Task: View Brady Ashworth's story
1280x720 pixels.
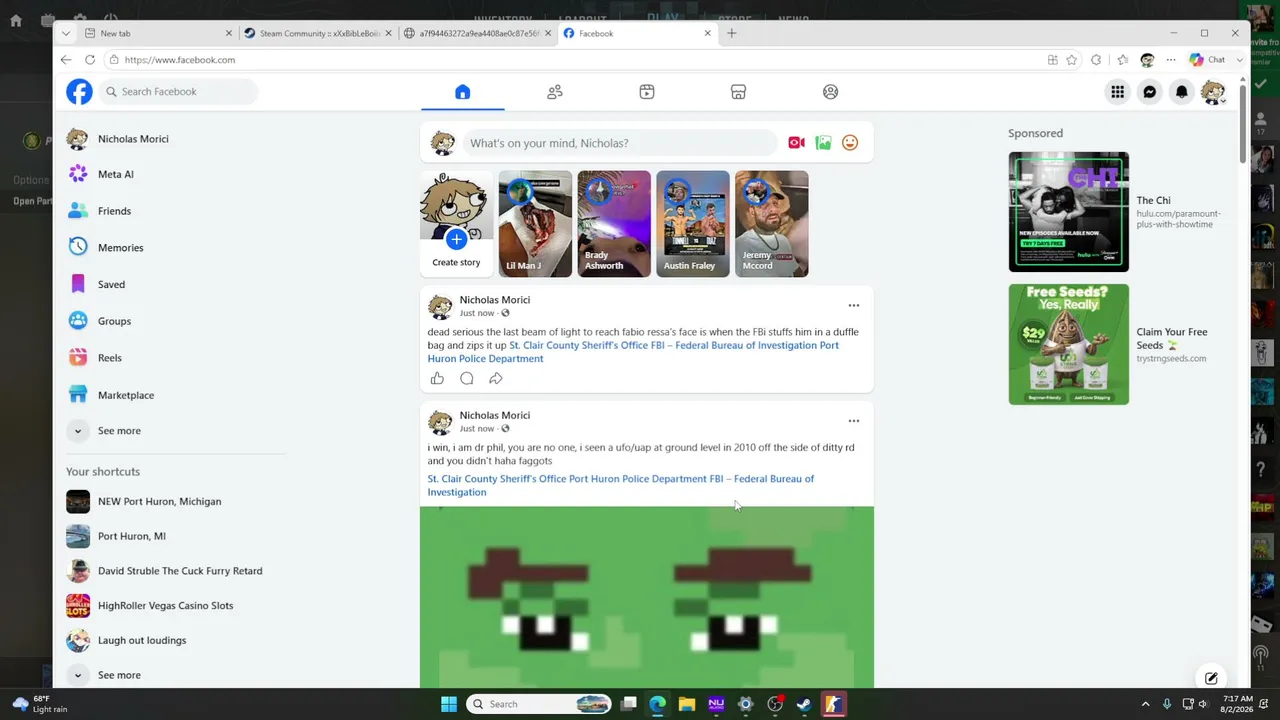Action: [x=614, y=223]
